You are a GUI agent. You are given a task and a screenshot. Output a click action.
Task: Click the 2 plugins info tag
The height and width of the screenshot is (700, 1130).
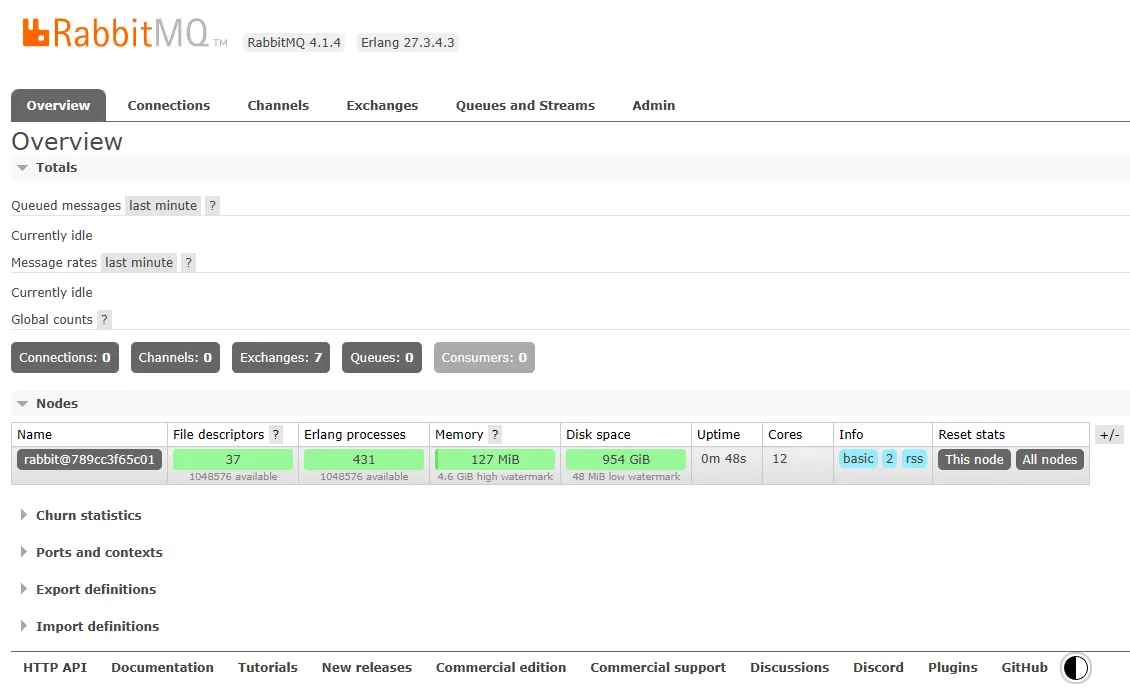(x=889, y=458)
